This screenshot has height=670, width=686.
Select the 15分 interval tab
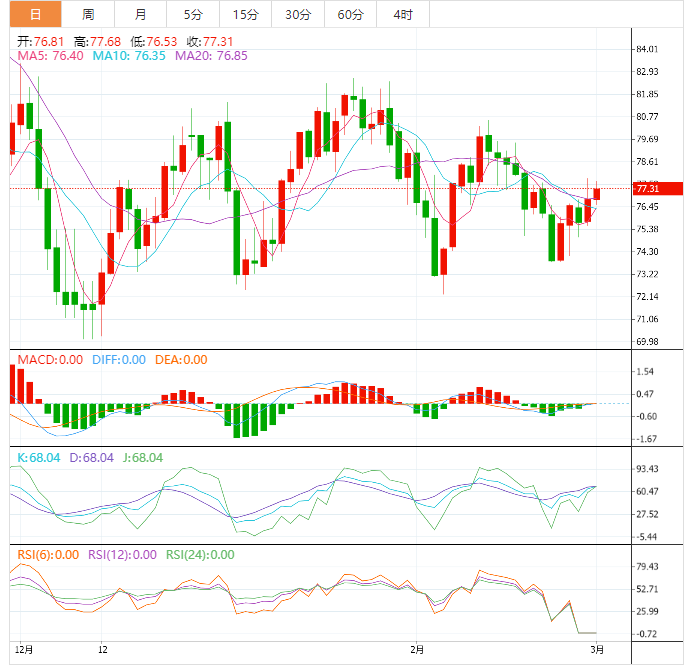click(244, 14)
